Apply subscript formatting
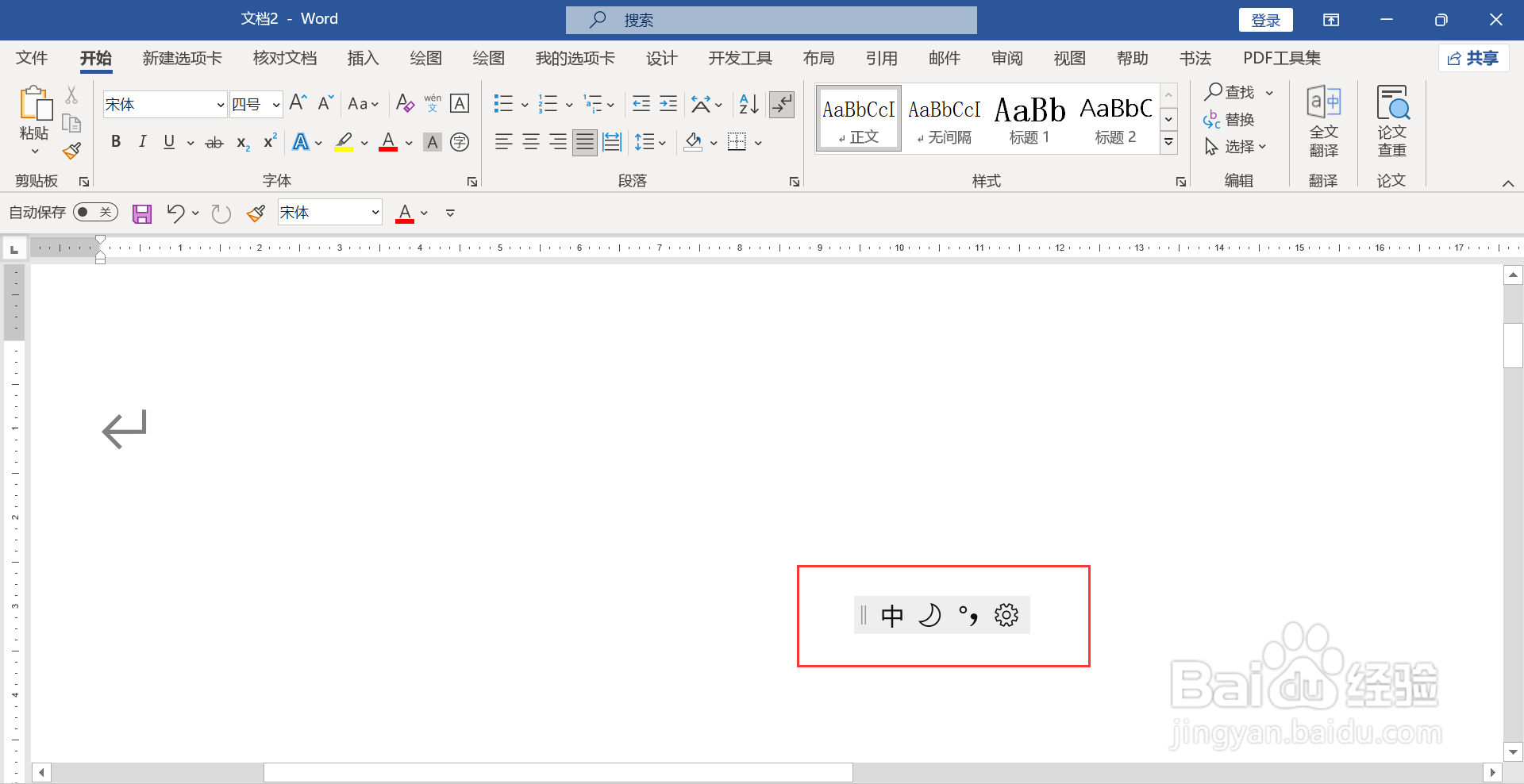This screenshot has height=784, width=1524. tap(244, 143)
